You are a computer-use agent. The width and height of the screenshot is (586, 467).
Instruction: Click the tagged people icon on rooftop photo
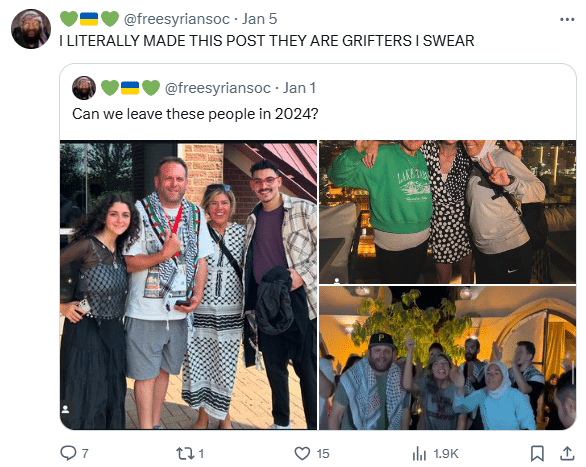tap(337, 280)
